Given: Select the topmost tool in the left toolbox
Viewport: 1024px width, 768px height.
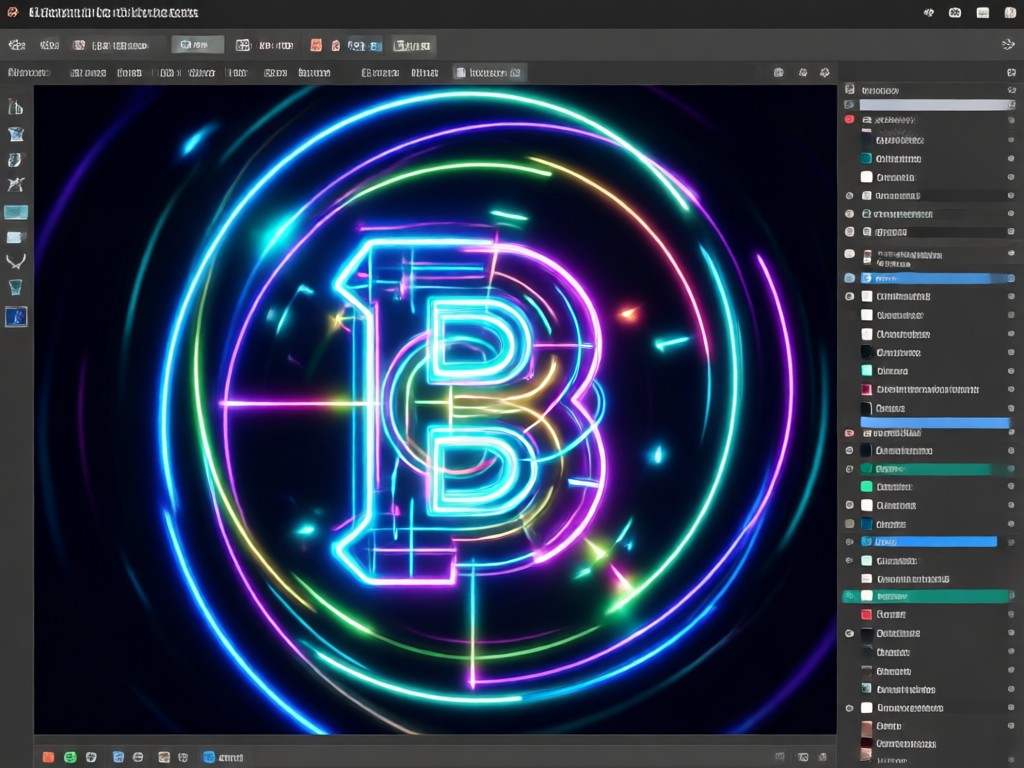Looking at the screenshot, I should pyautogui.click(x=16, y=107).
